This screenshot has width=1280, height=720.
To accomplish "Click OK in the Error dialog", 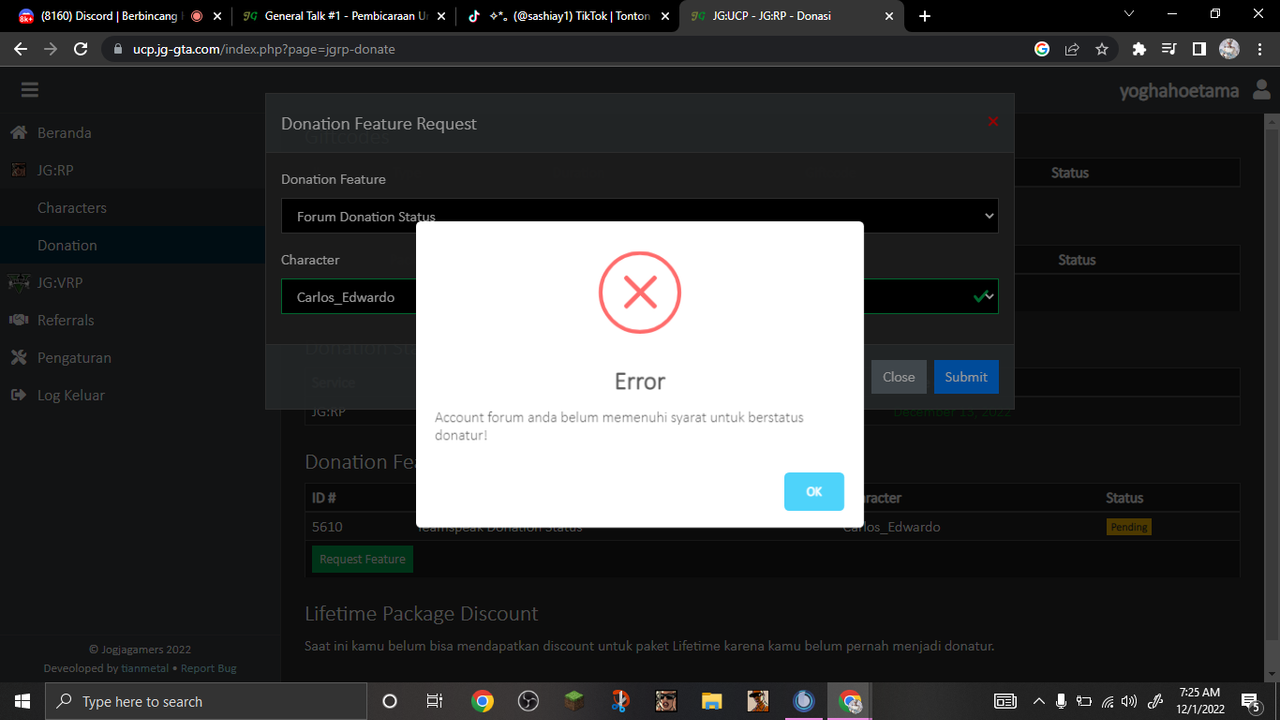I will pyautogui.click(x=814, y=491).
